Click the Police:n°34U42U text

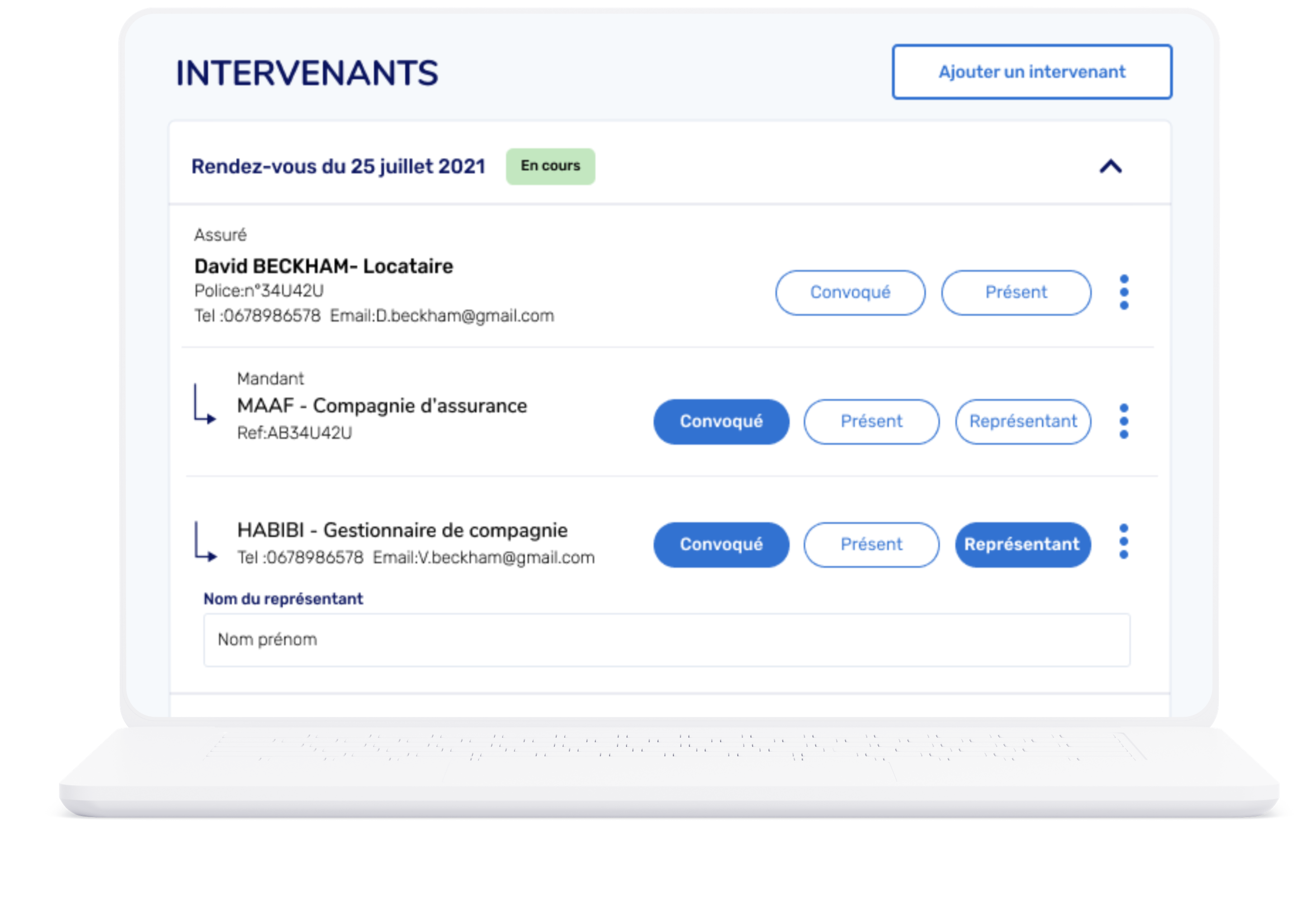point(259,291)
